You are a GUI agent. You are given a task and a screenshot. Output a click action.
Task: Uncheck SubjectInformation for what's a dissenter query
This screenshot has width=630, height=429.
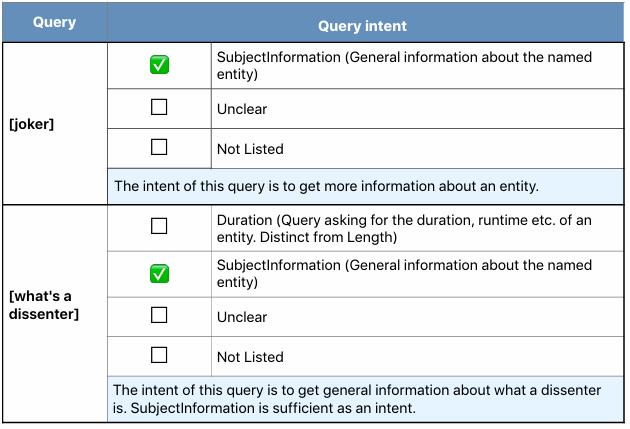[159, 274]
